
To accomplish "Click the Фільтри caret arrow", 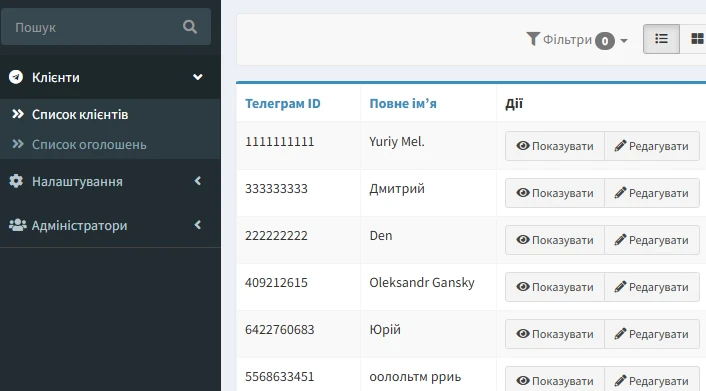I will [624, 41].
